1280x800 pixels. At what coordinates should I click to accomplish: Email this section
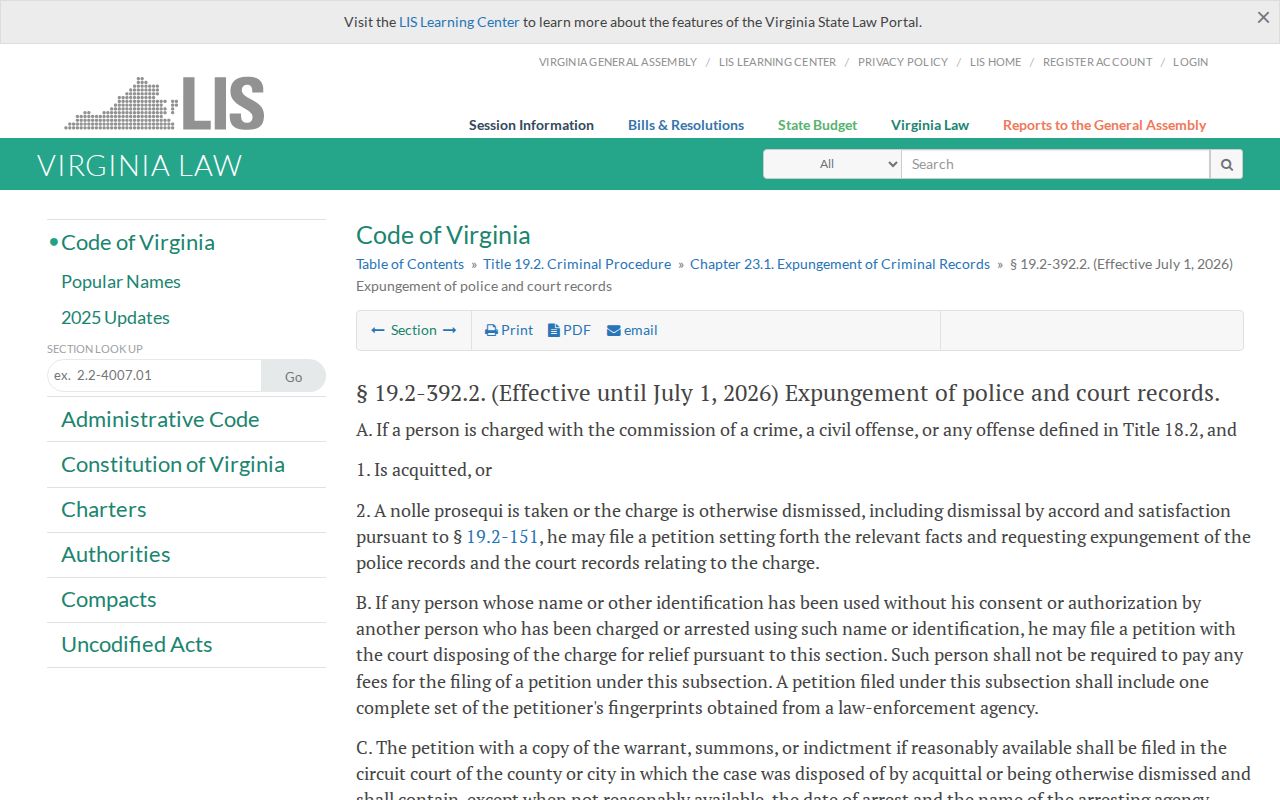click(632, 330)
